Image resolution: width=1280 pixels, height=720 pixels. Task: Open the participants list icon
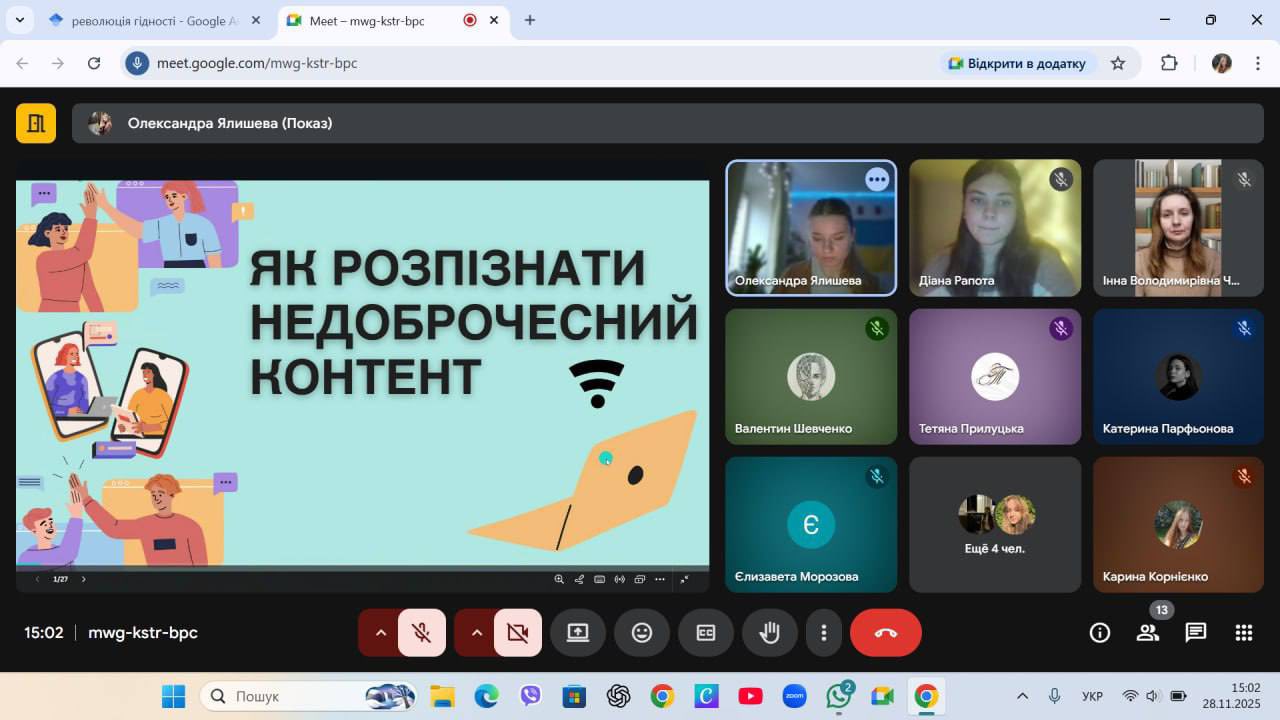1147,633
